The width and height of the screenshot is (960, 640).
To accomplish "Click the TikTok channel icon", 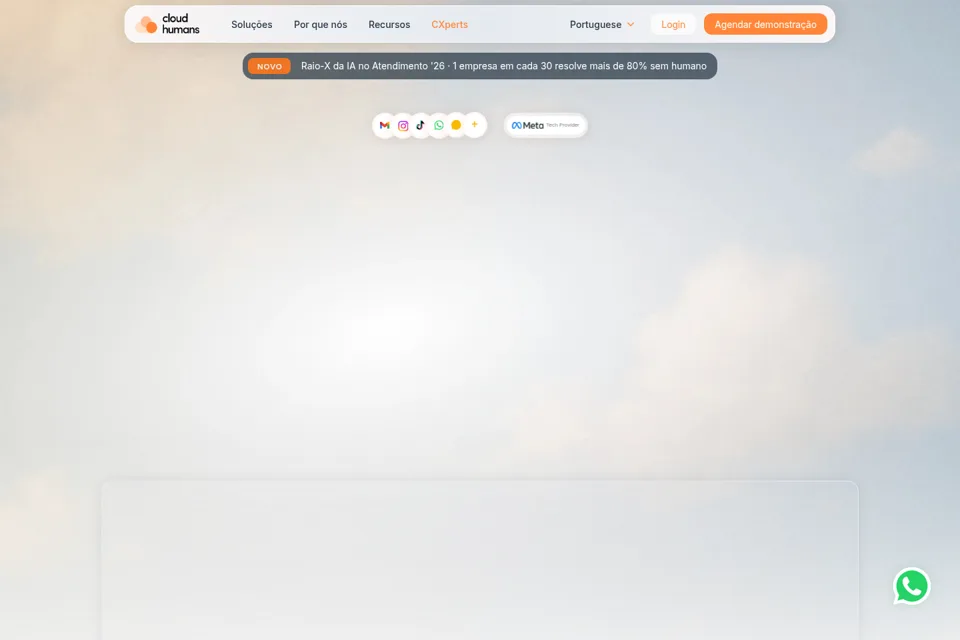I will click(421, 126).
